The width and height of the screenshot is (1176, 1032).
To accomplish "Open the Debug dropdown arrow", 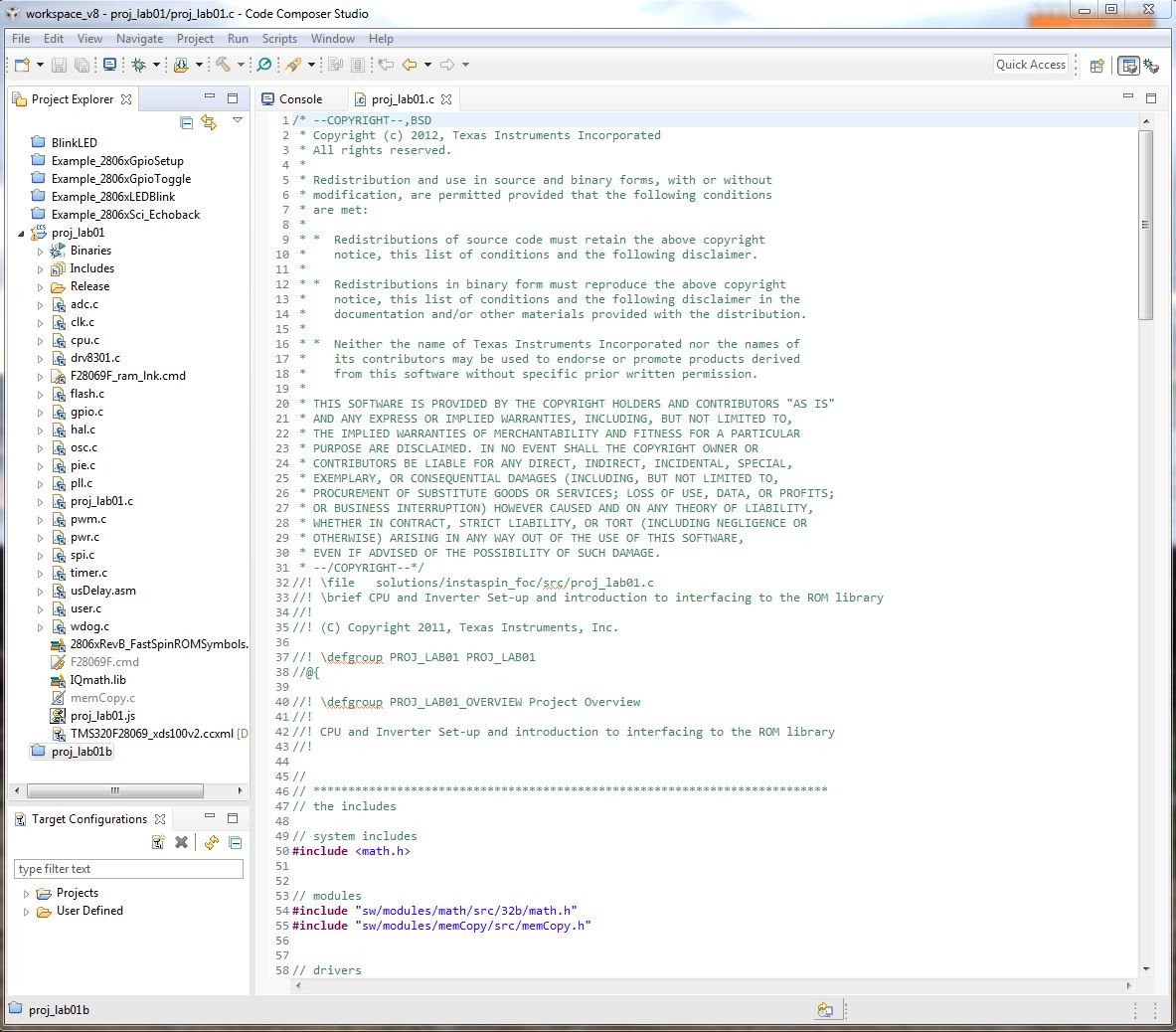I will coord(156,66).
